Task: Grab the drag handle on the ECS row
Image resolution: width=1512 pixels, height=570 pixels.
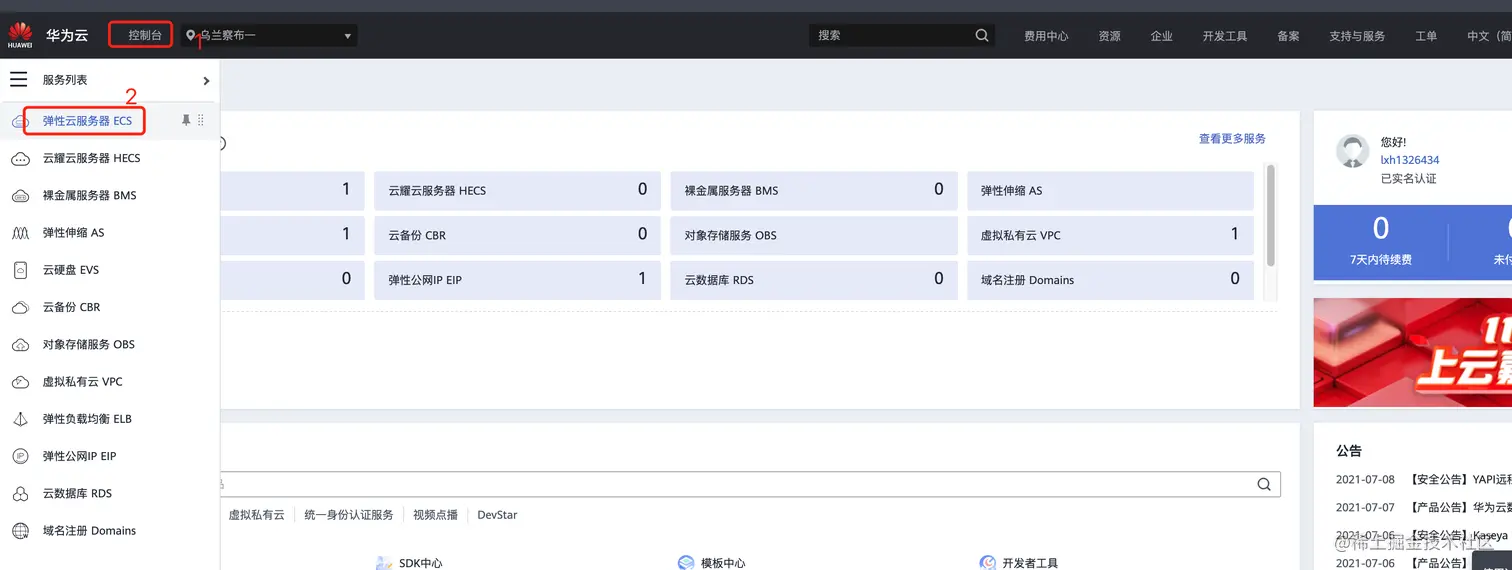Action: pyautogui.click(x=201, y=120)
